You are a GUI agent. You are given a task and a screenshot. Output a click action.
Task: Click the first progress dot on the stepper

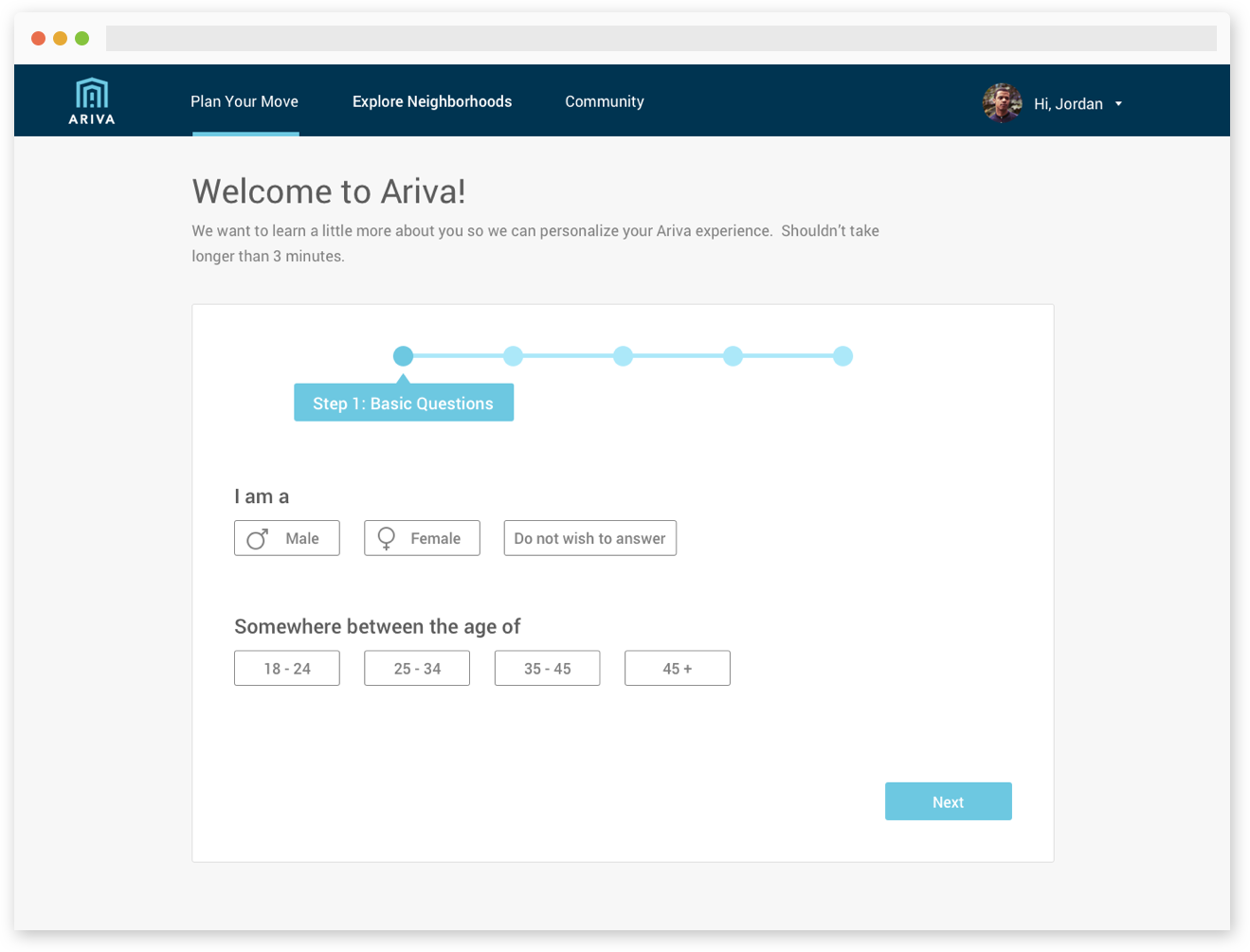point(404,356)
